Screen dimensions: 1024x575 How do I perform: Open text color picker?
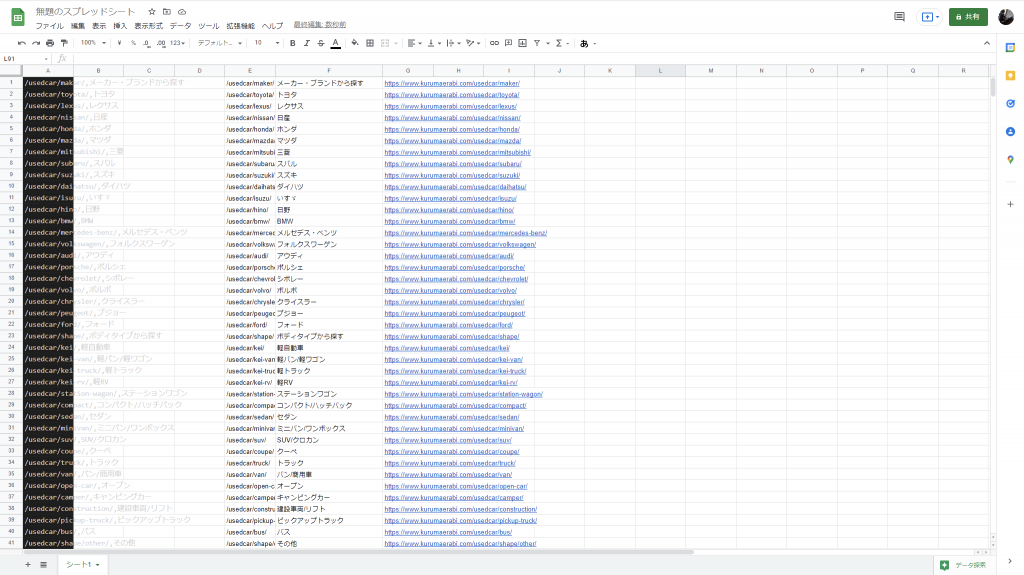coord(336,43)
